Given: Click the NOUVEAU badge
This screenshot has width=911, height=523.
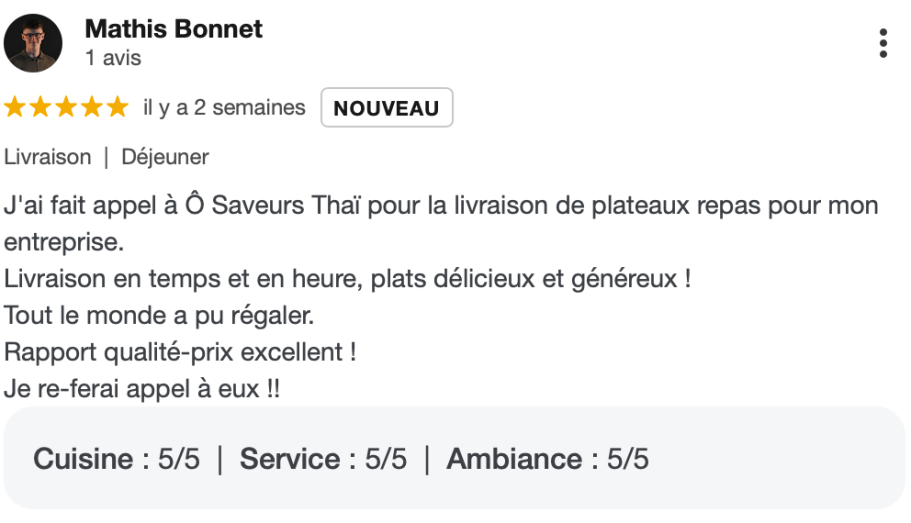Looking at the screenshot, I should coord(386,108).
